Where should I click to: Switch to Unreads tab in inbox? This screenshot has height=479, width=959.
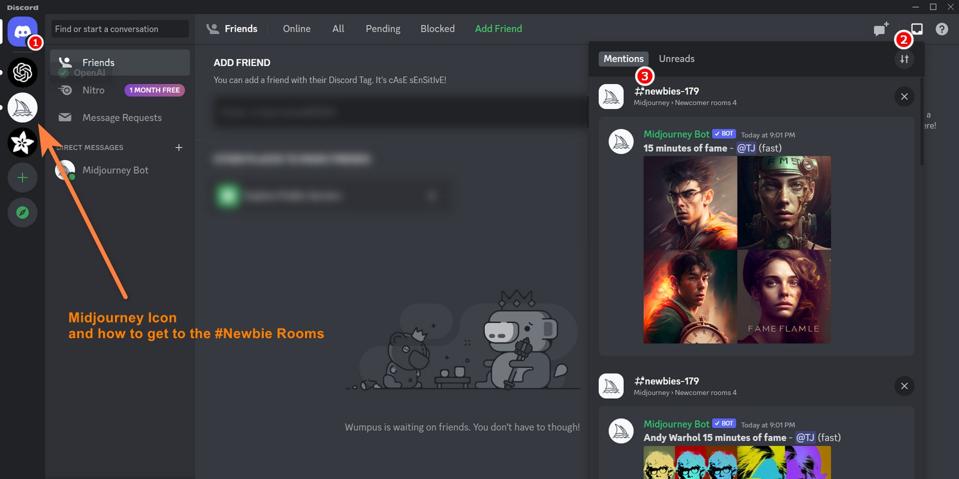676,59
